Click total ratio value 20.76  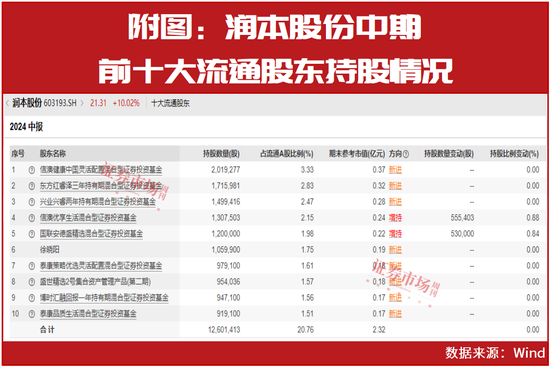(306, 330)
